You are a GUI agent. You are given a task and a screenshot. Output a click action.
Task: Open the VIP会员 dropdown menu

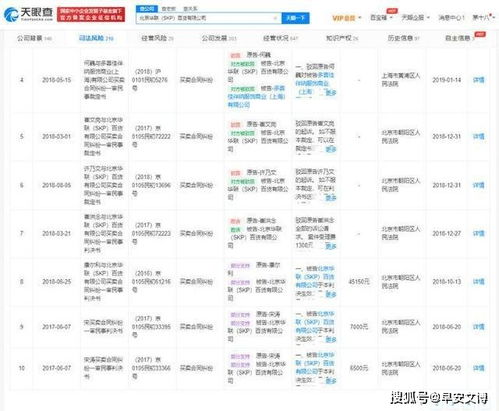[x=347, y=18]
